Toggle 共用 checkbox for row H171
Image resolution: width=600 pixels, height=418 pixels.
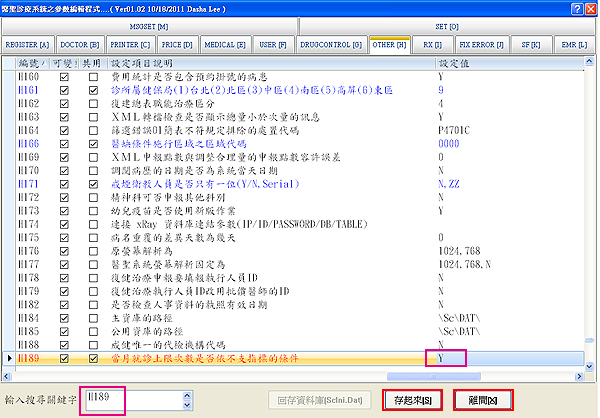(92, 186)
